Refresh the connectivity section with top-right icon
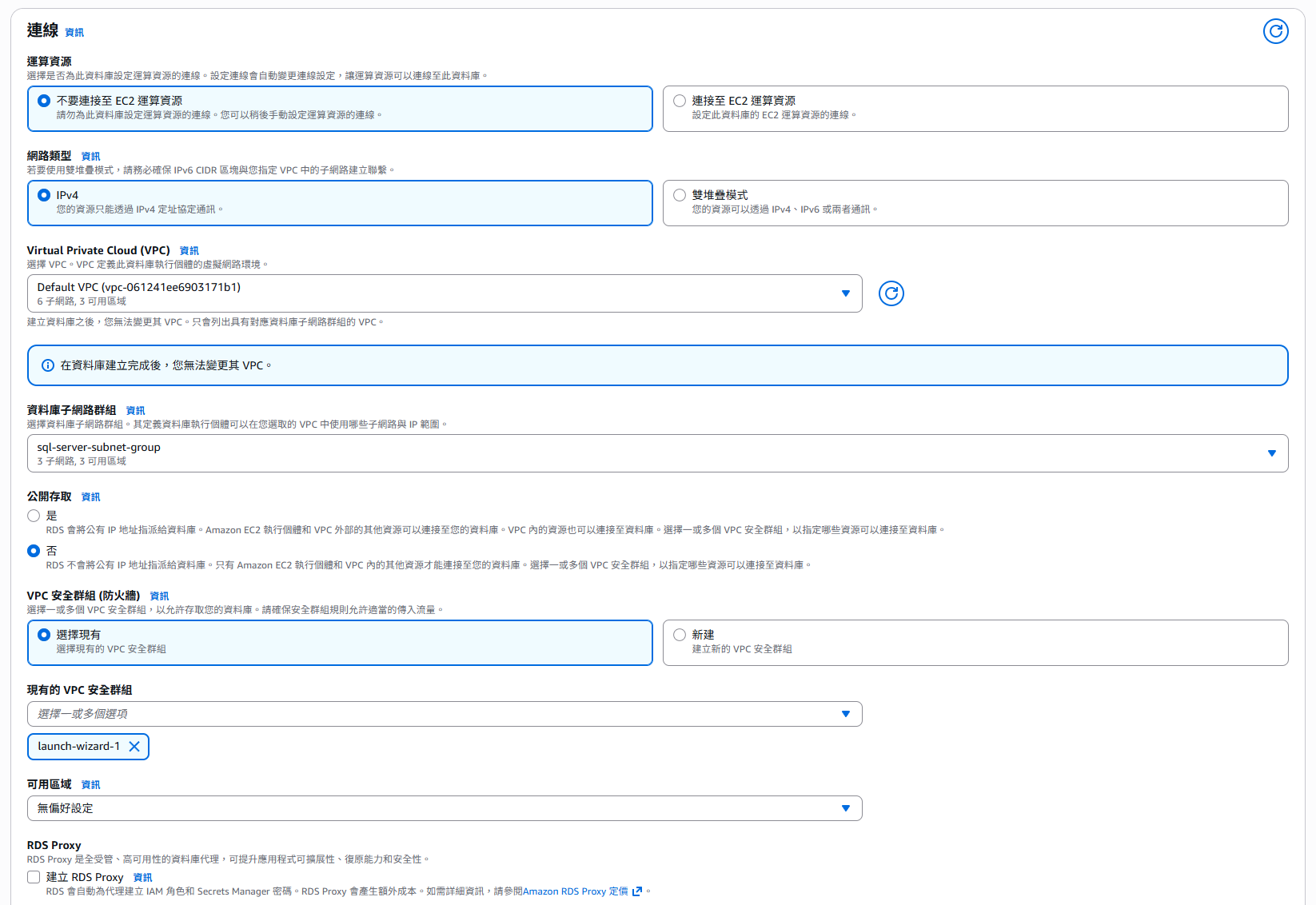This screenshot has height=905, width=1316. (x=1275, y=31)
